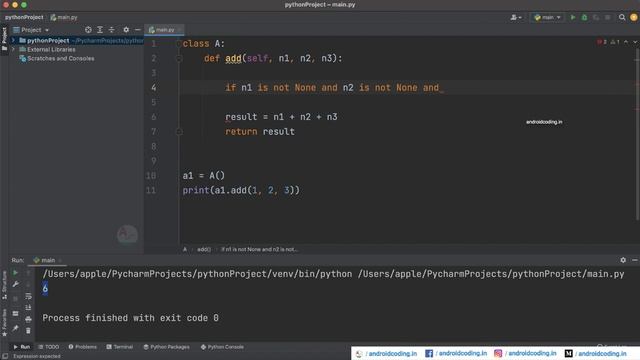Open the Problems tool window tab
Image resolution: width=640 pixels, height=360 pixels.
click(x=82, y=347)
